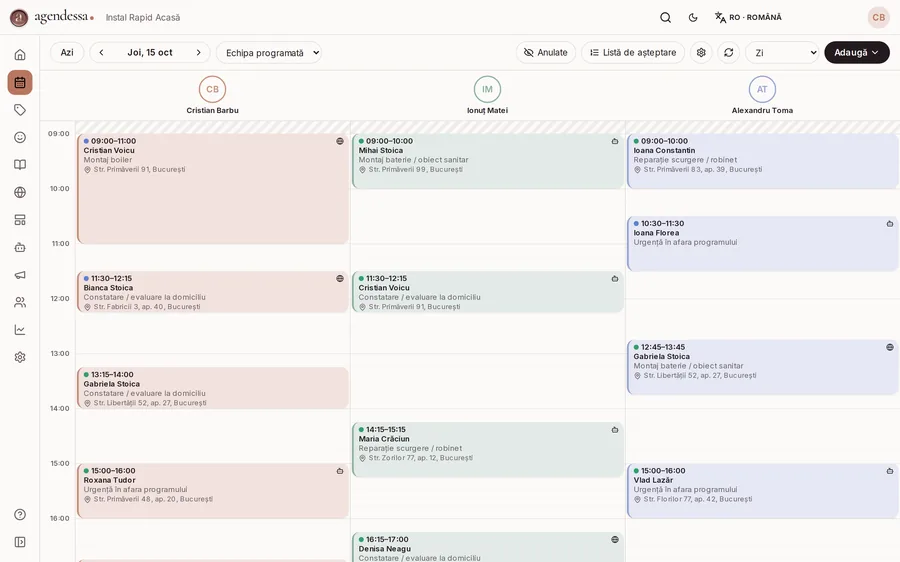
Task: Click icon on Roxana Tudor appointment
Action: pos(340,471)
